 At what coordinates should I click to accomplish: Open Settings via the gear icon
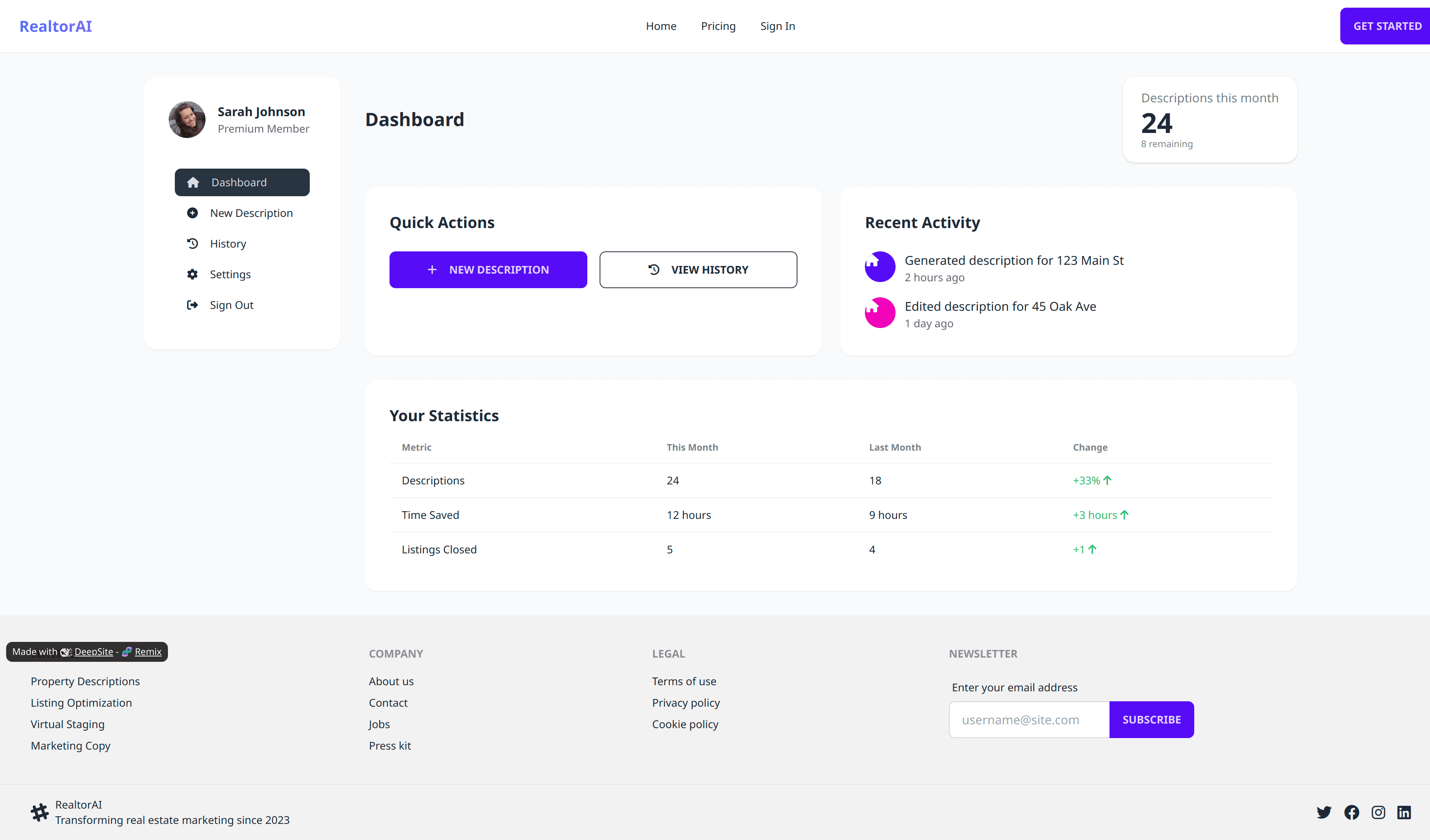[192, 274]
